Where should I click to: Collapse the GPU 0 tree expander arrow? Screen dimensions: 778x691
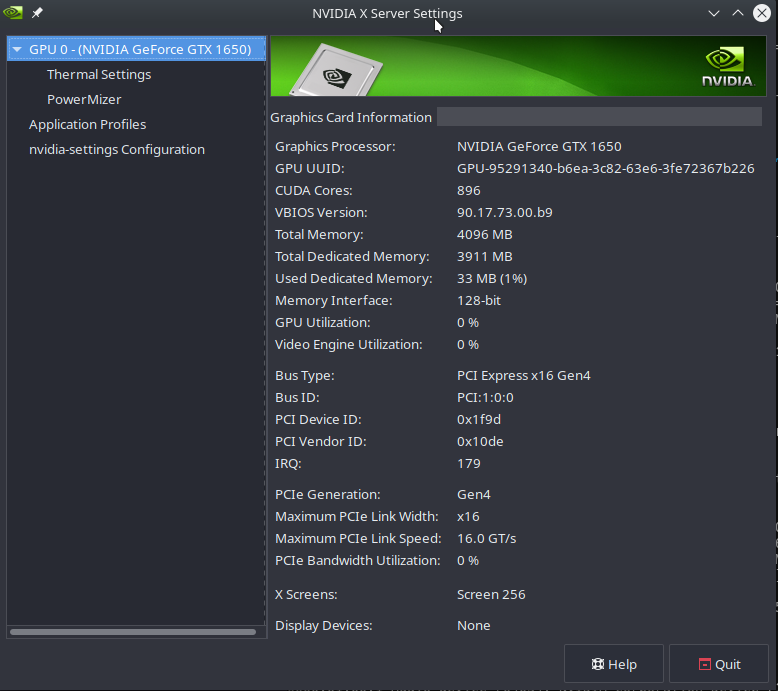pyautogui.click(x=17, y=50)
